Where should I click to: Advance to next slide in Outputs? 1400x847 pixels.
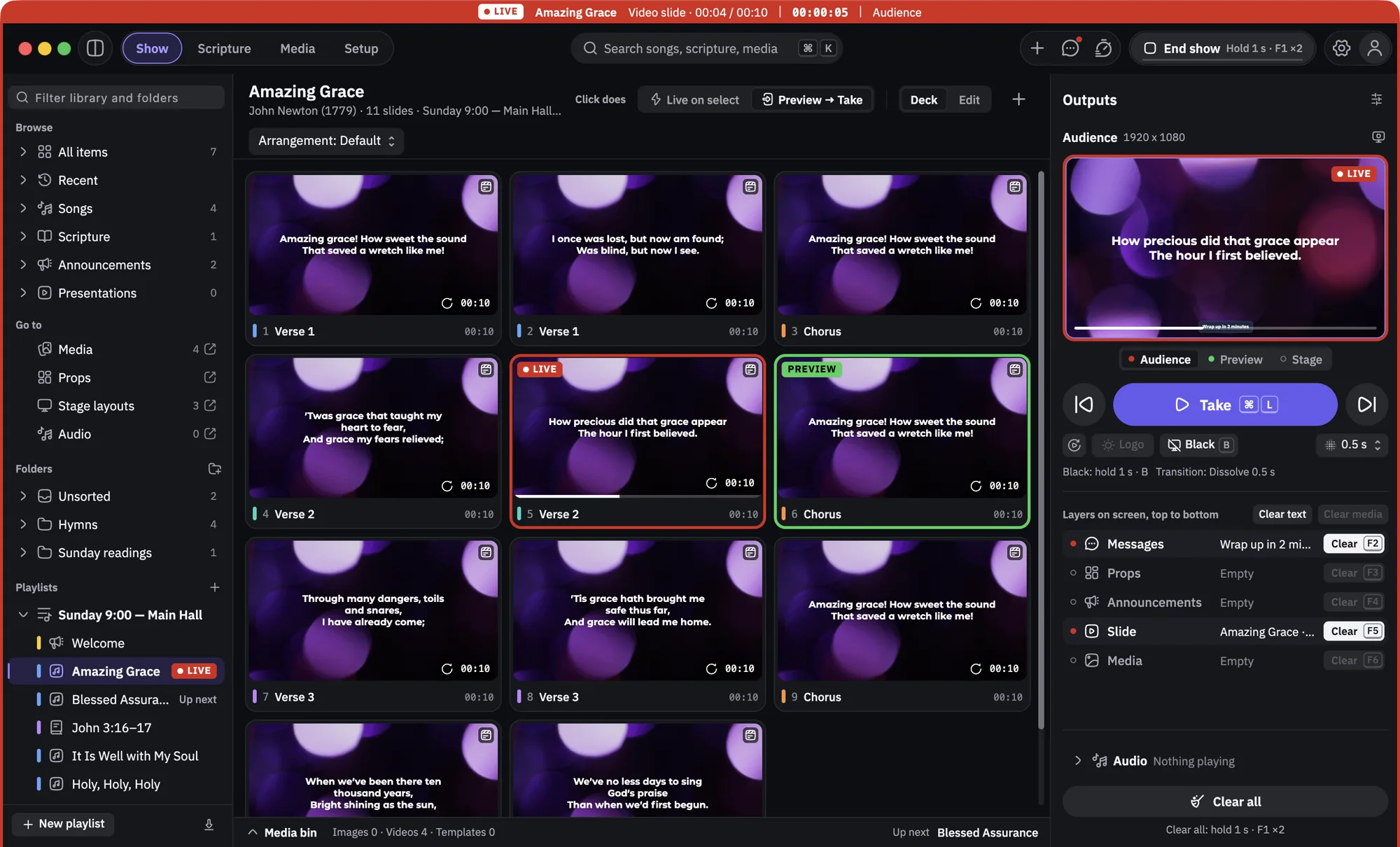coord(1366,405)
